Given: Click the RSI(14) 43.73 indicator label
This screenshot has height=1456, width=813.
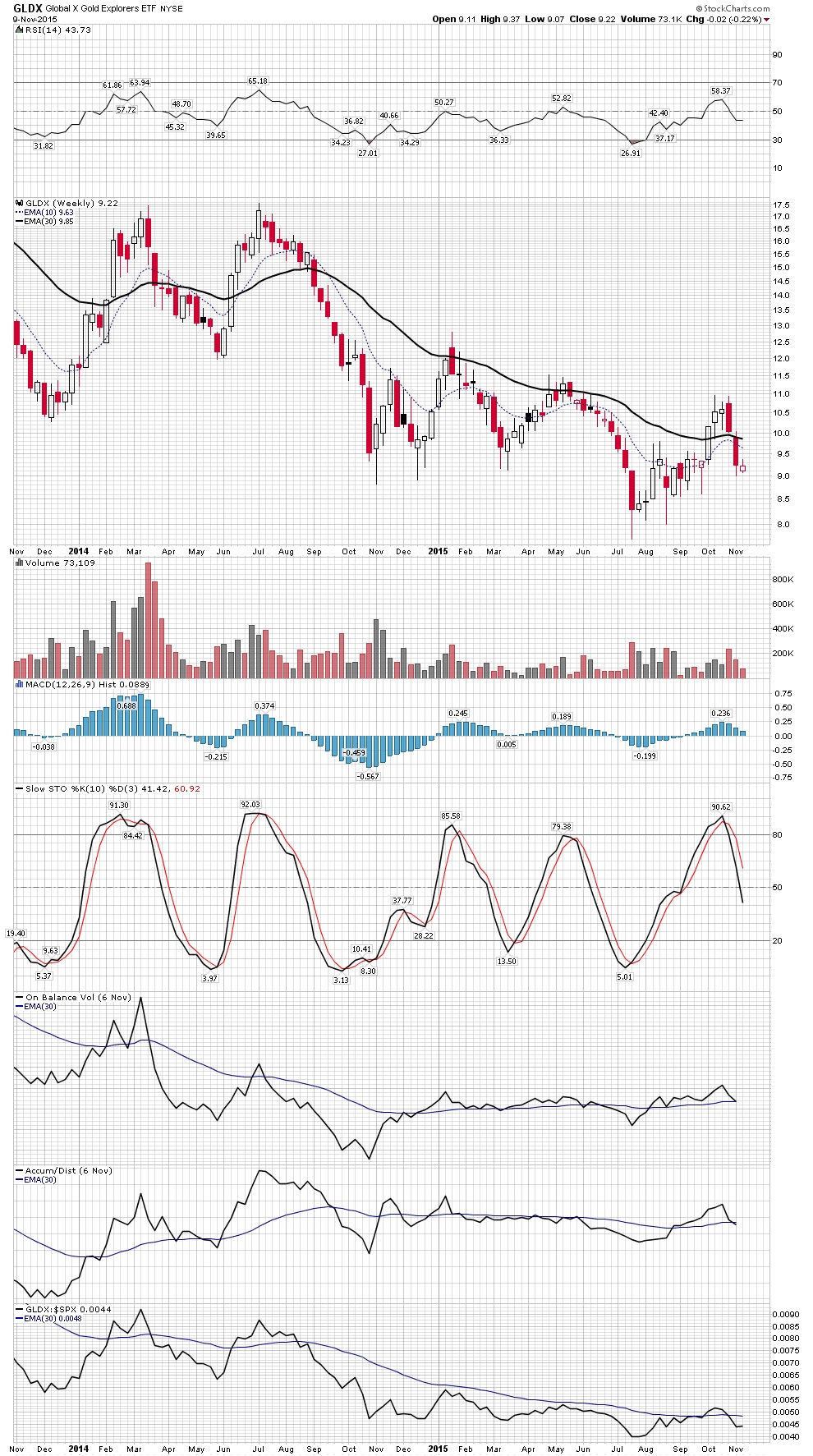Looking at the screenshot, I should click(58, 30).
